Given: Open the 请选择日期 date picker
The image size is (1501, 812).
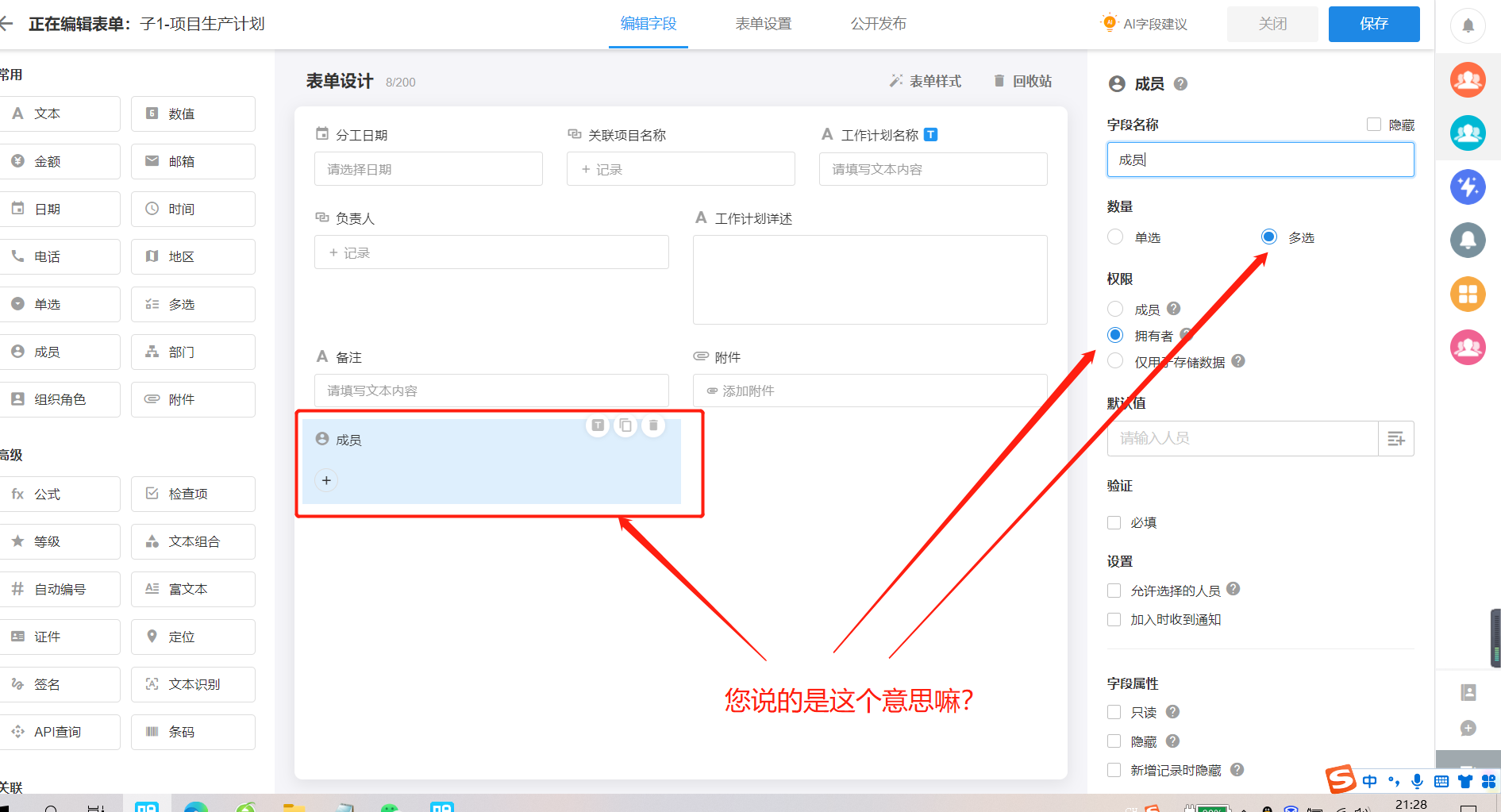Looking at the screenshot, I should coord(428,168).
